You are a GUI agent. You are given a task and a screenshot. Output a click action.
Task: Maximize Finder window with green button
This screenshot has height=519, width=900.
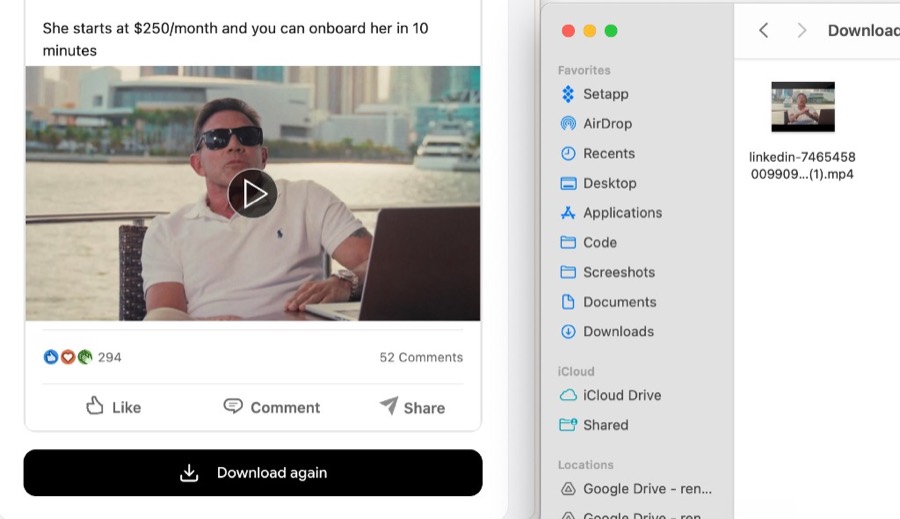click(611, 30)
